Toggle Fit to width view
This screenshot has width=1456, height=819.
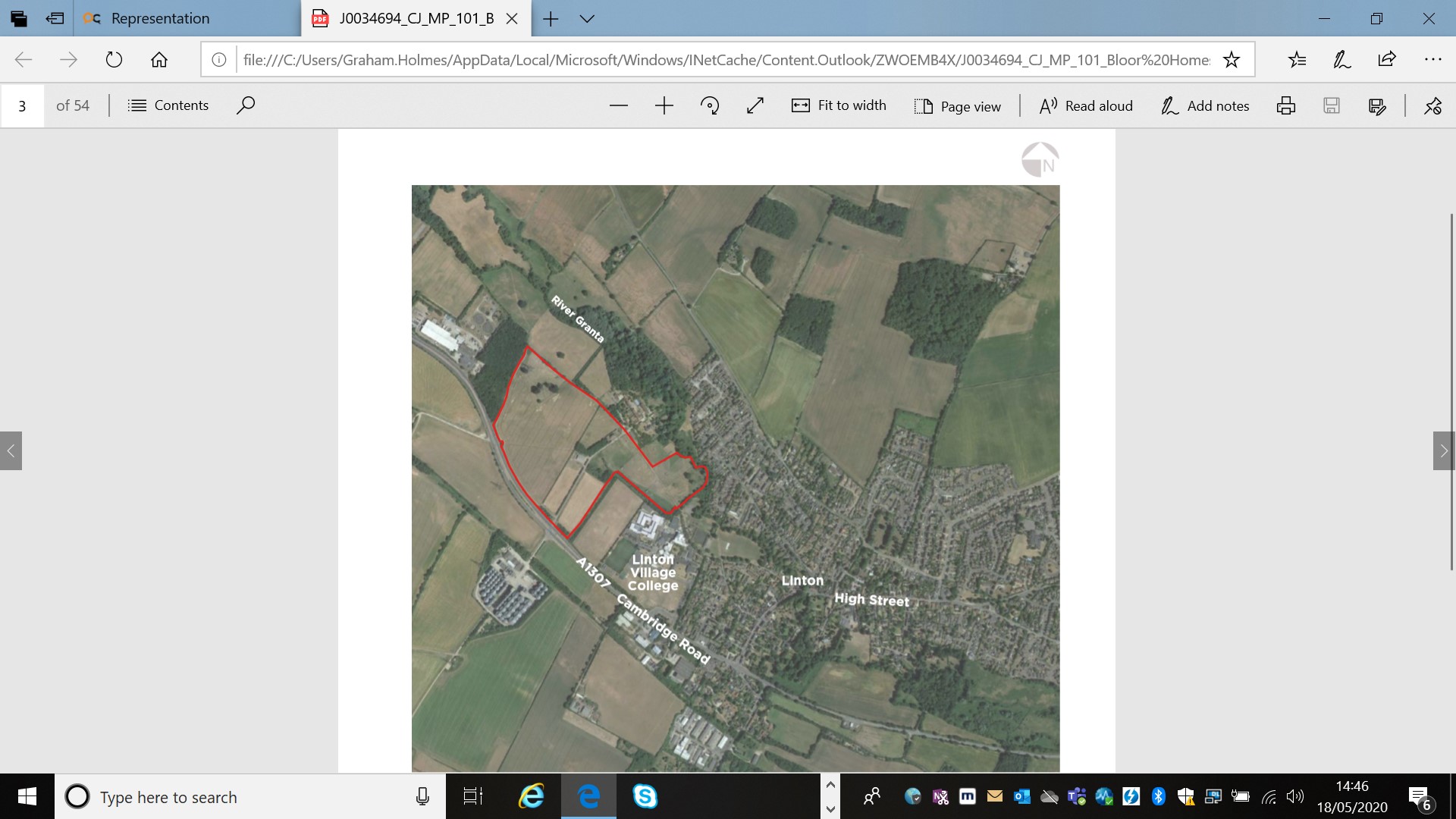[839, 105]
